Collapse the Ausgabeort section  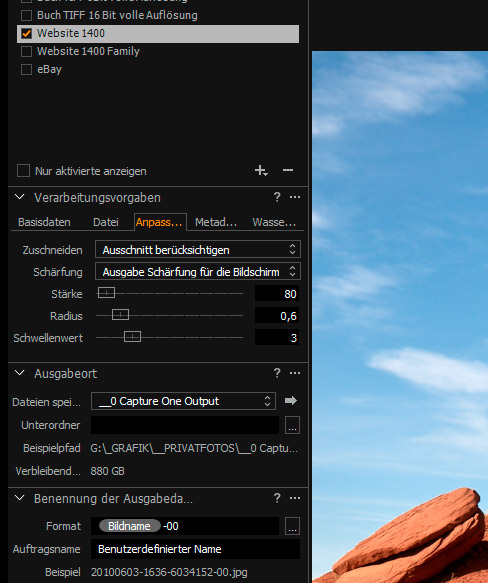coord(19,373)
